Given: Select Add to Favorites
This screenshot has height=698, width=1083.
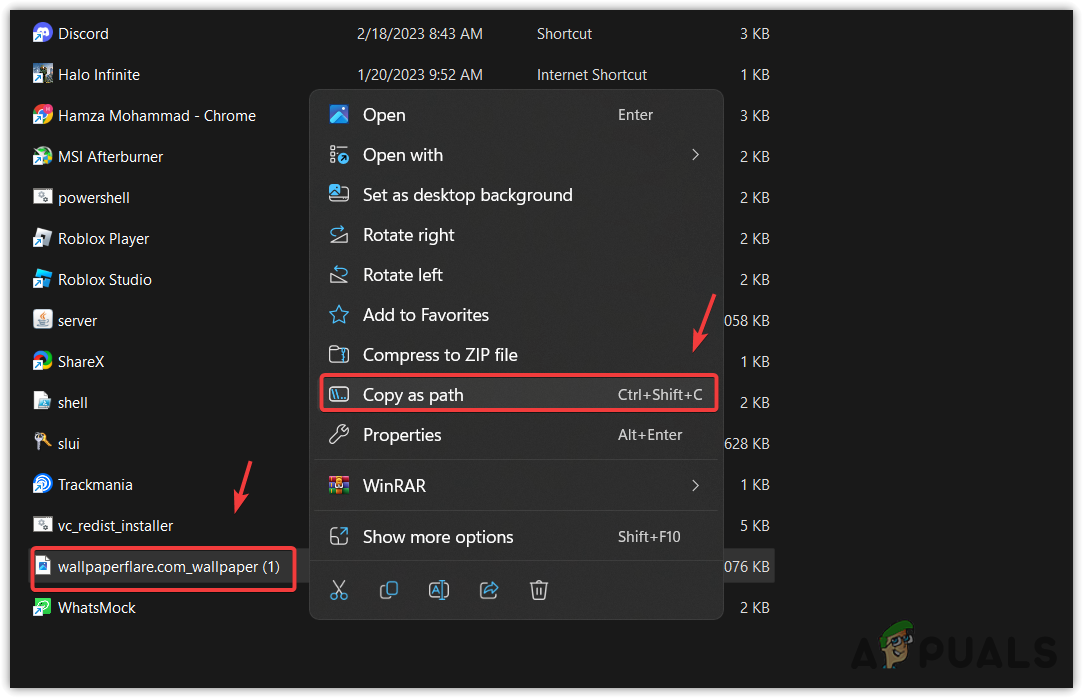Looking at the screenshot, I should [426, 315].
